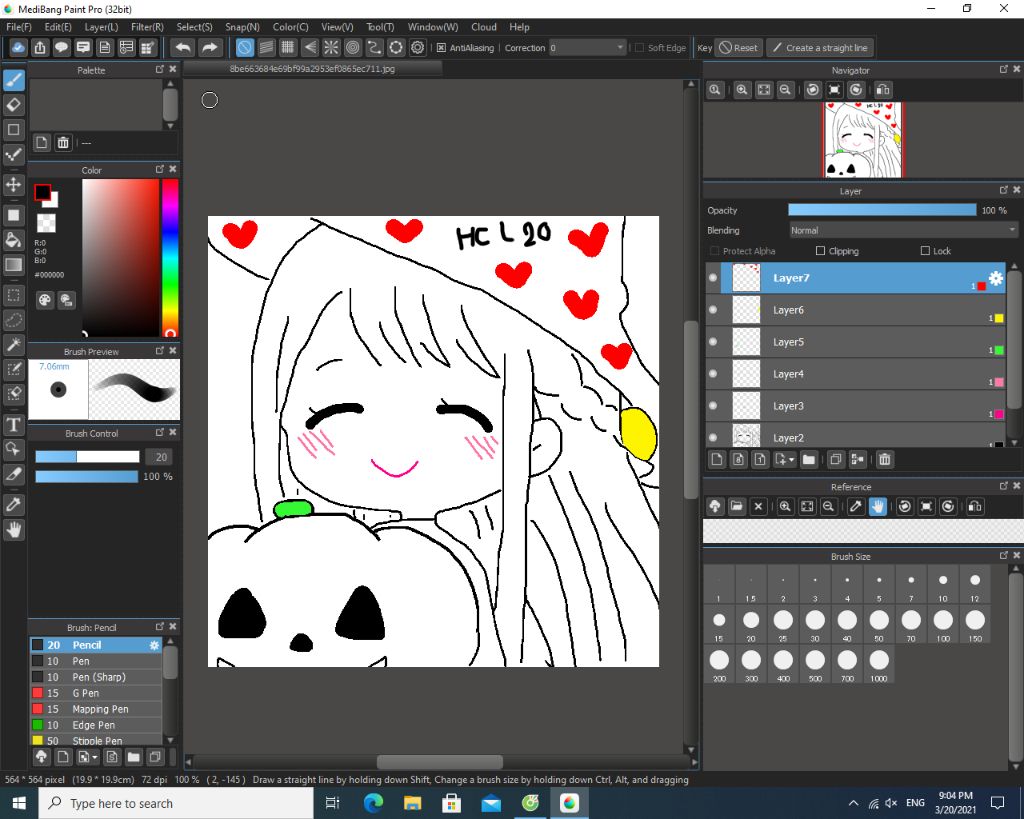The width and height of the screenshot is (1024, 819).
Task: Click the Windows search box
Action: 176,803
